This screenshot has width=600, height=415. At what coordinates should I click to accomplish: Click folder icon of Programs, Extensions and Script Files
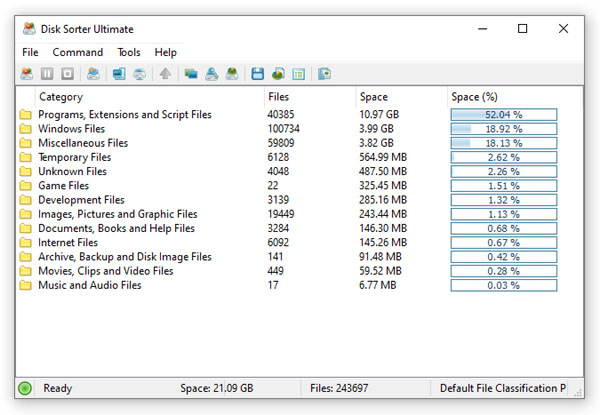[26, 114]
